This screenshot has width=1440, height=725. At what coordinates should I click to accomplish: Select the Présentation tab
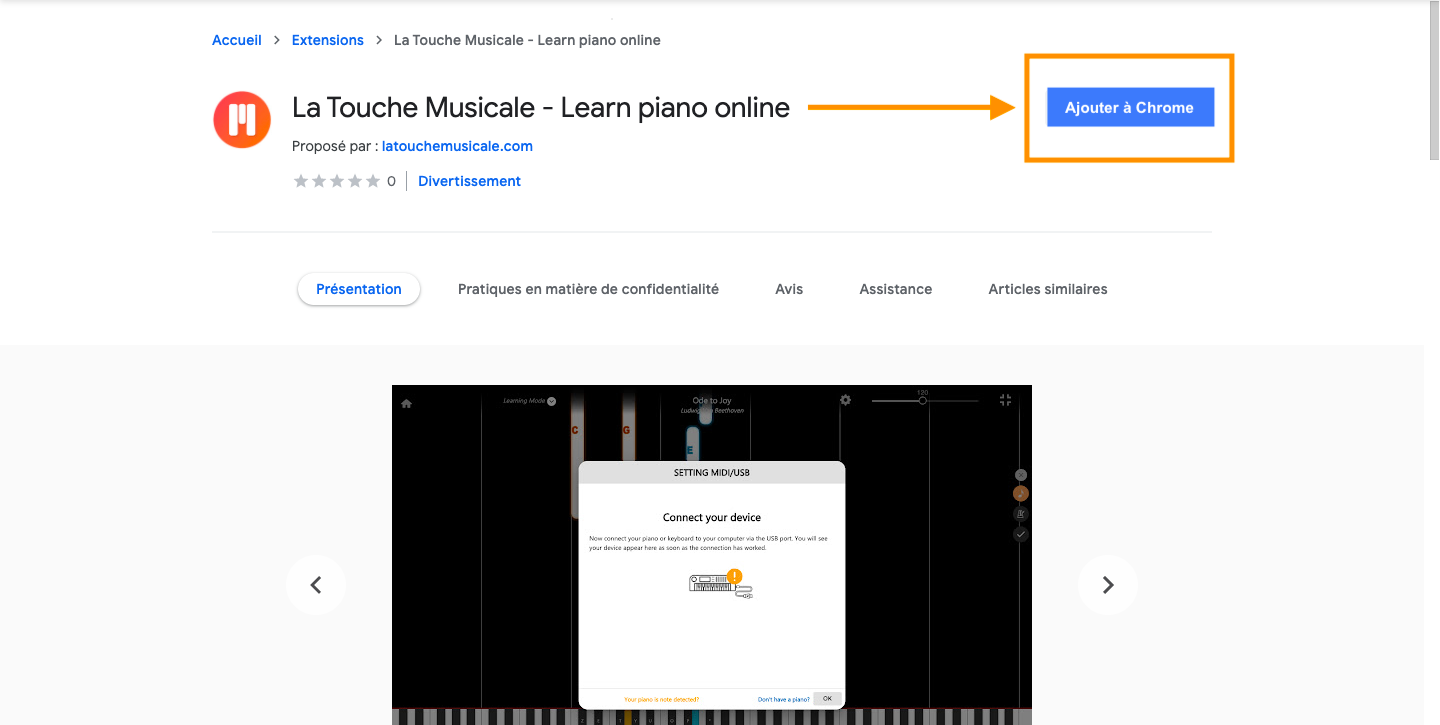pos(359,289)
